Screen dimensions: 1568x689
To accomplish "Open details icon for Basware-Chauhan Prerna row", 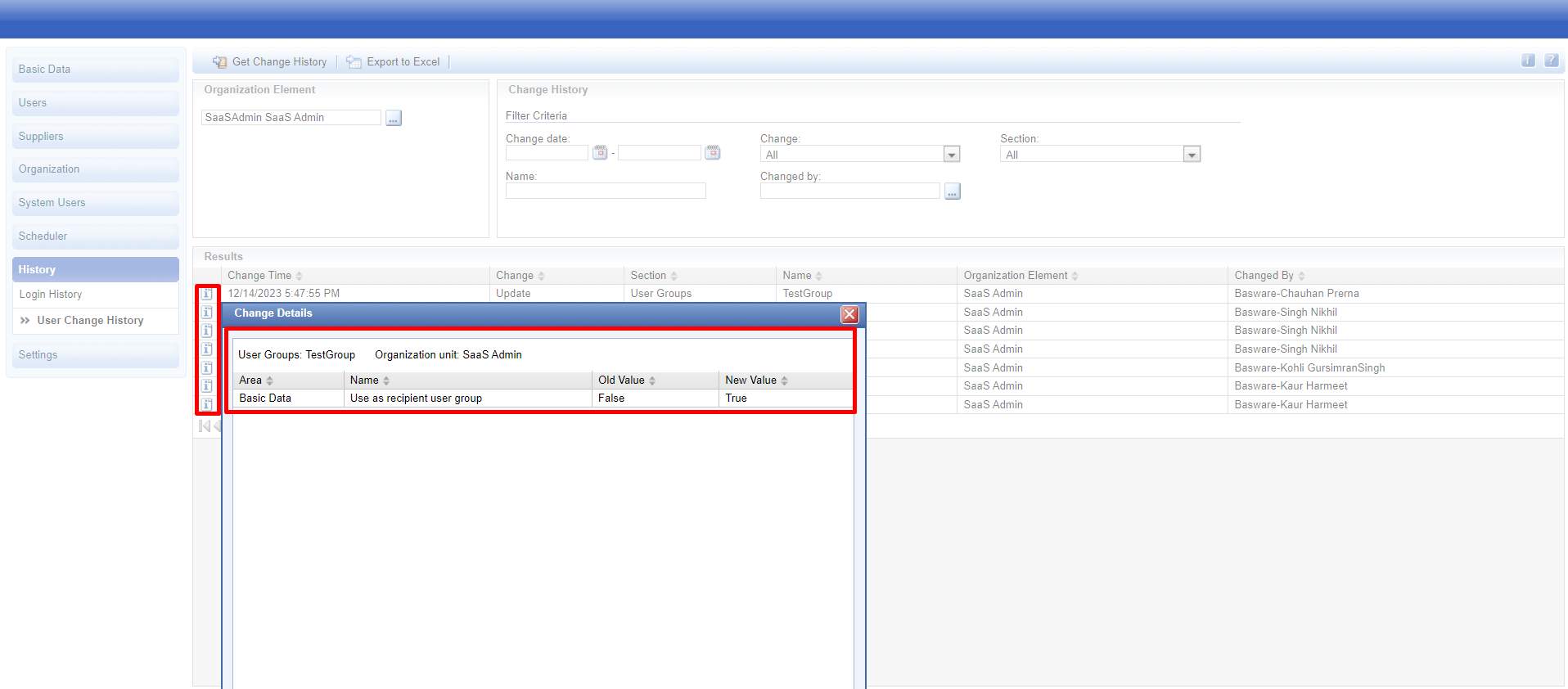I will [x=207, y=294].
